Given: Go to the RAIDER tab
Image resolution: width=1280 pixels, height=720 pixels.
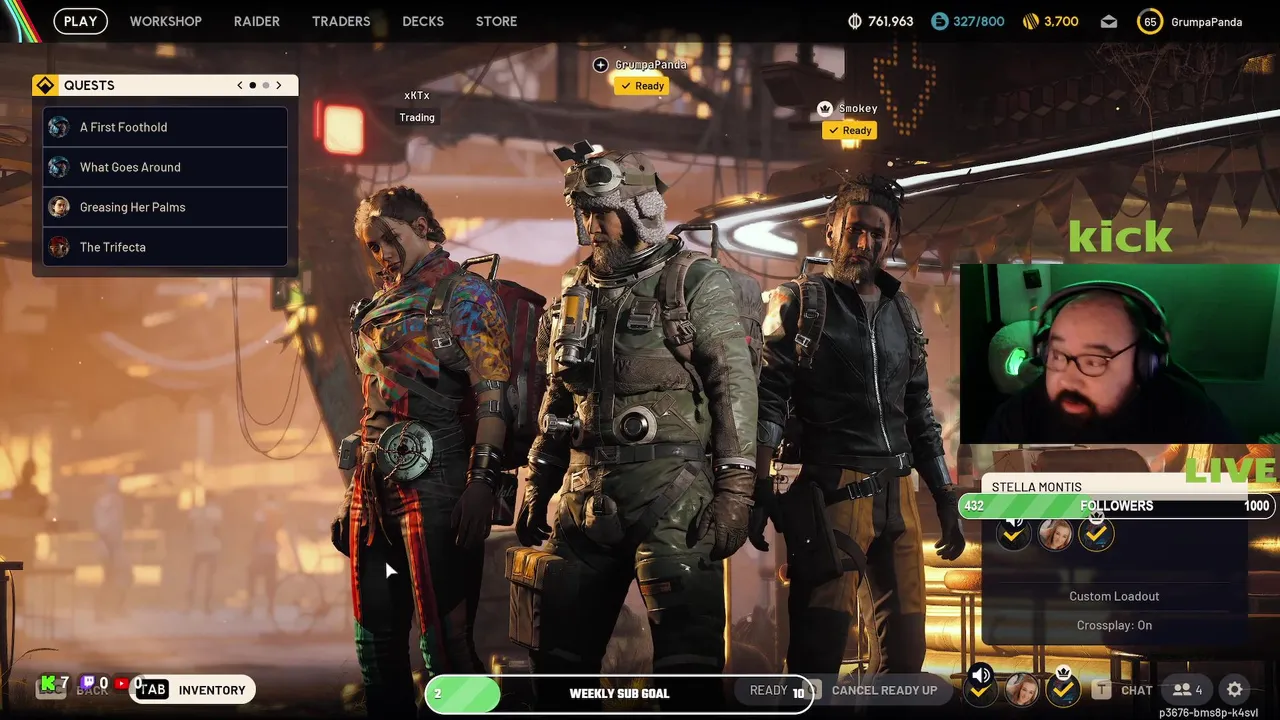Looking at the screenshot, I should coord(257,21).
